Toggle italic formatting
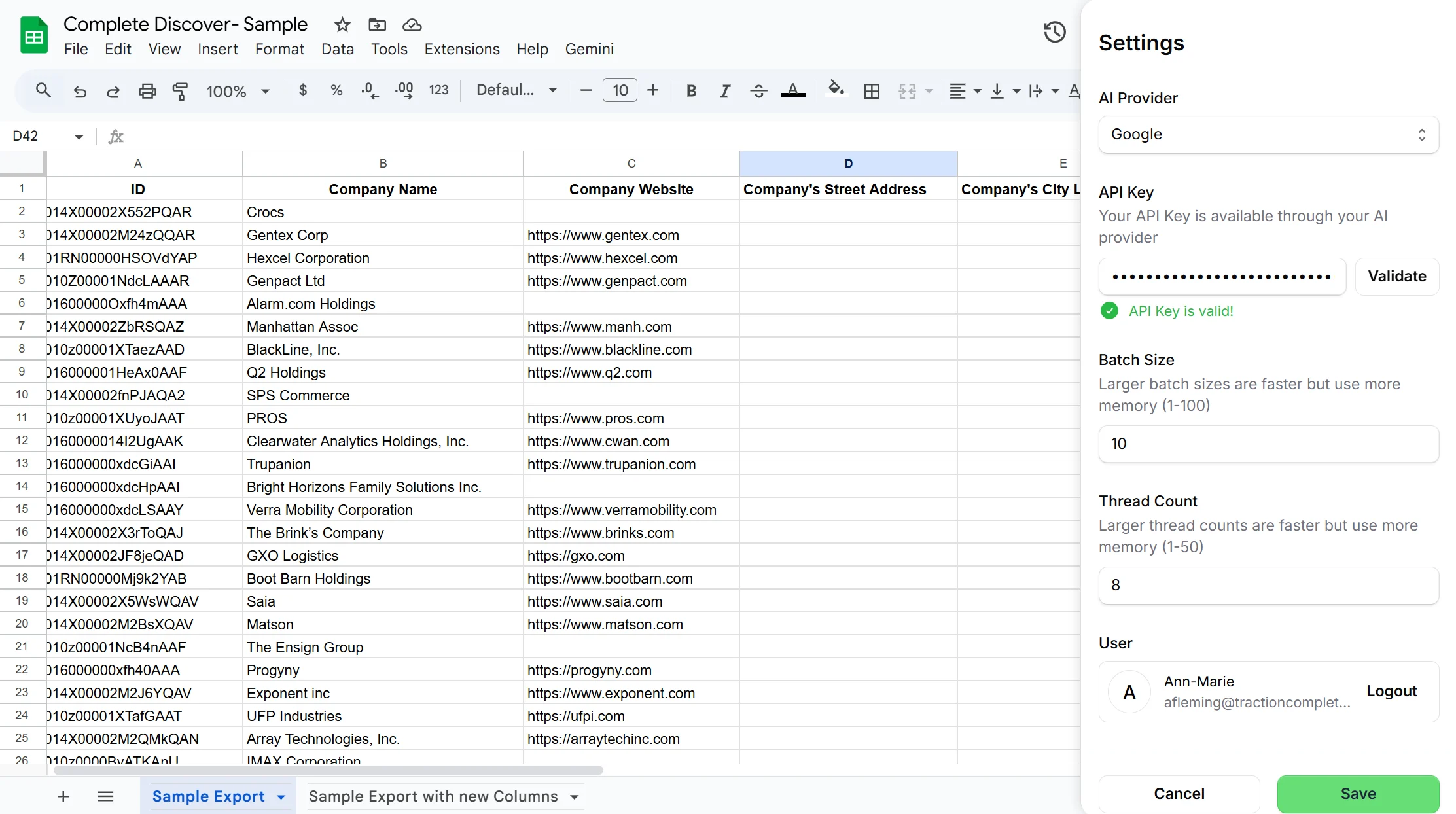The height and width of the screenshot is (814, 1456). click(x=724, y=91)
